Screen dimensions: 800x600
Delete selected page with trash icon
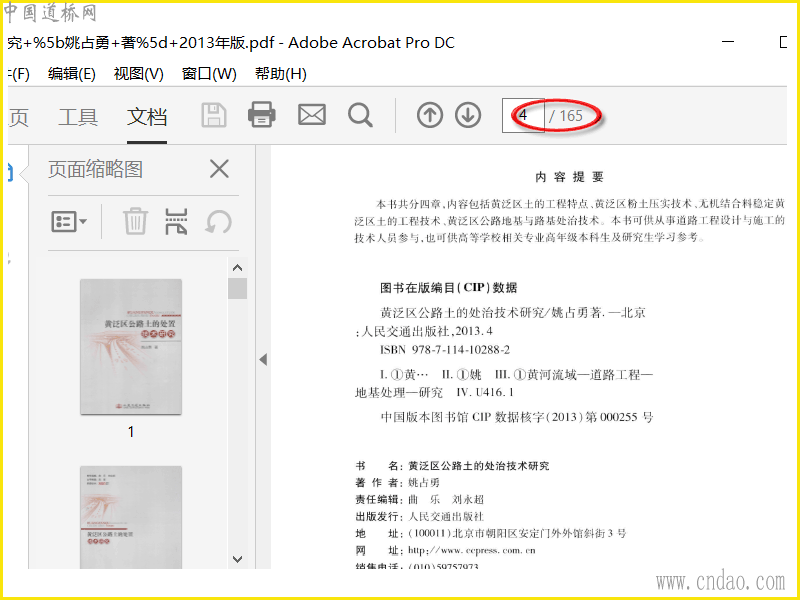(135, 221)
